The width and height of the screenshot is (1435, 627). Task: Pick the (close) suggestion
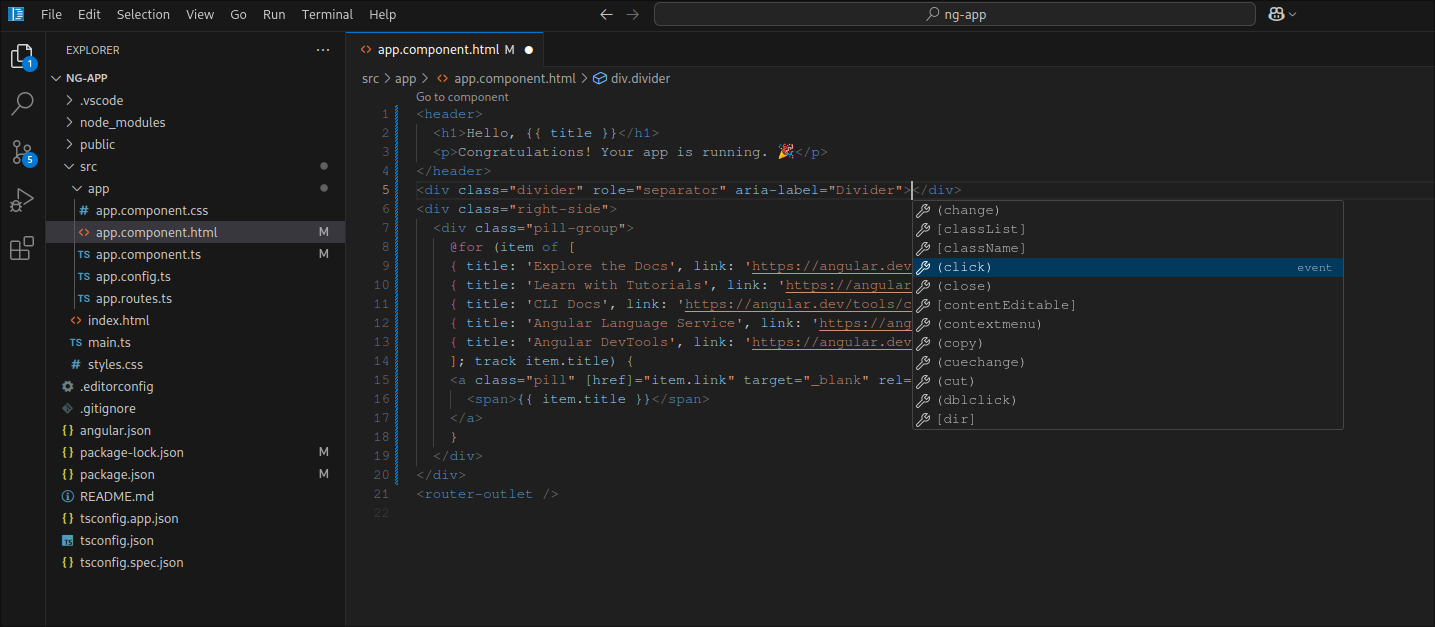click(x=1128, y=286)
